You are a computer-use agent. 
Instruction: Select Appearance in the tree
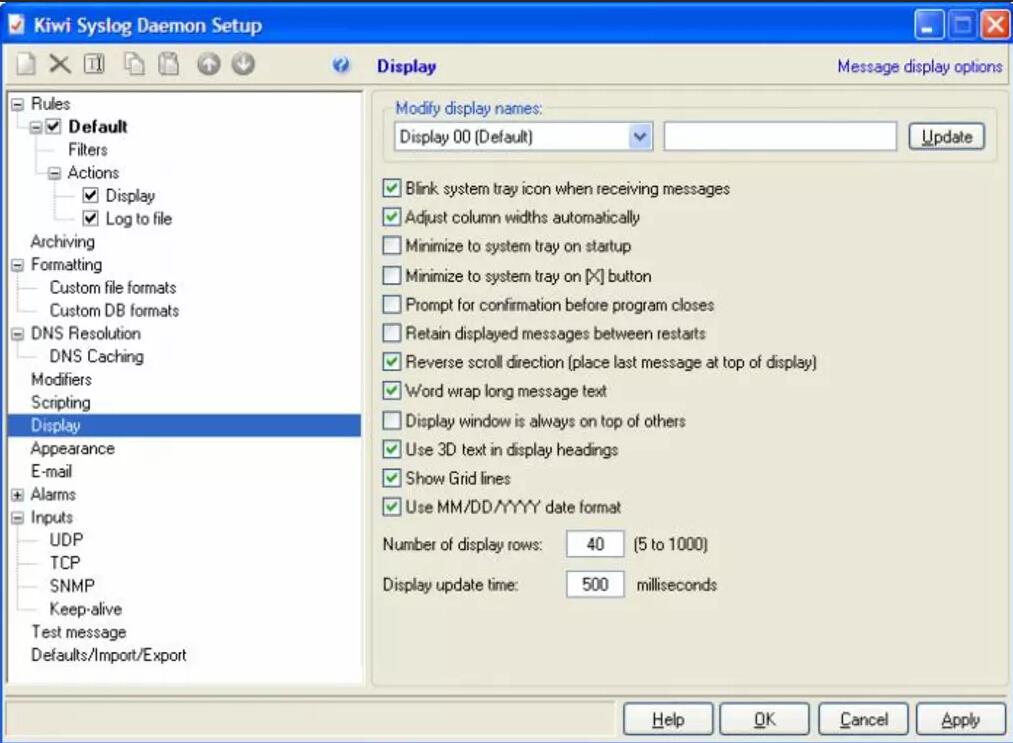click(x=72, y=448)
